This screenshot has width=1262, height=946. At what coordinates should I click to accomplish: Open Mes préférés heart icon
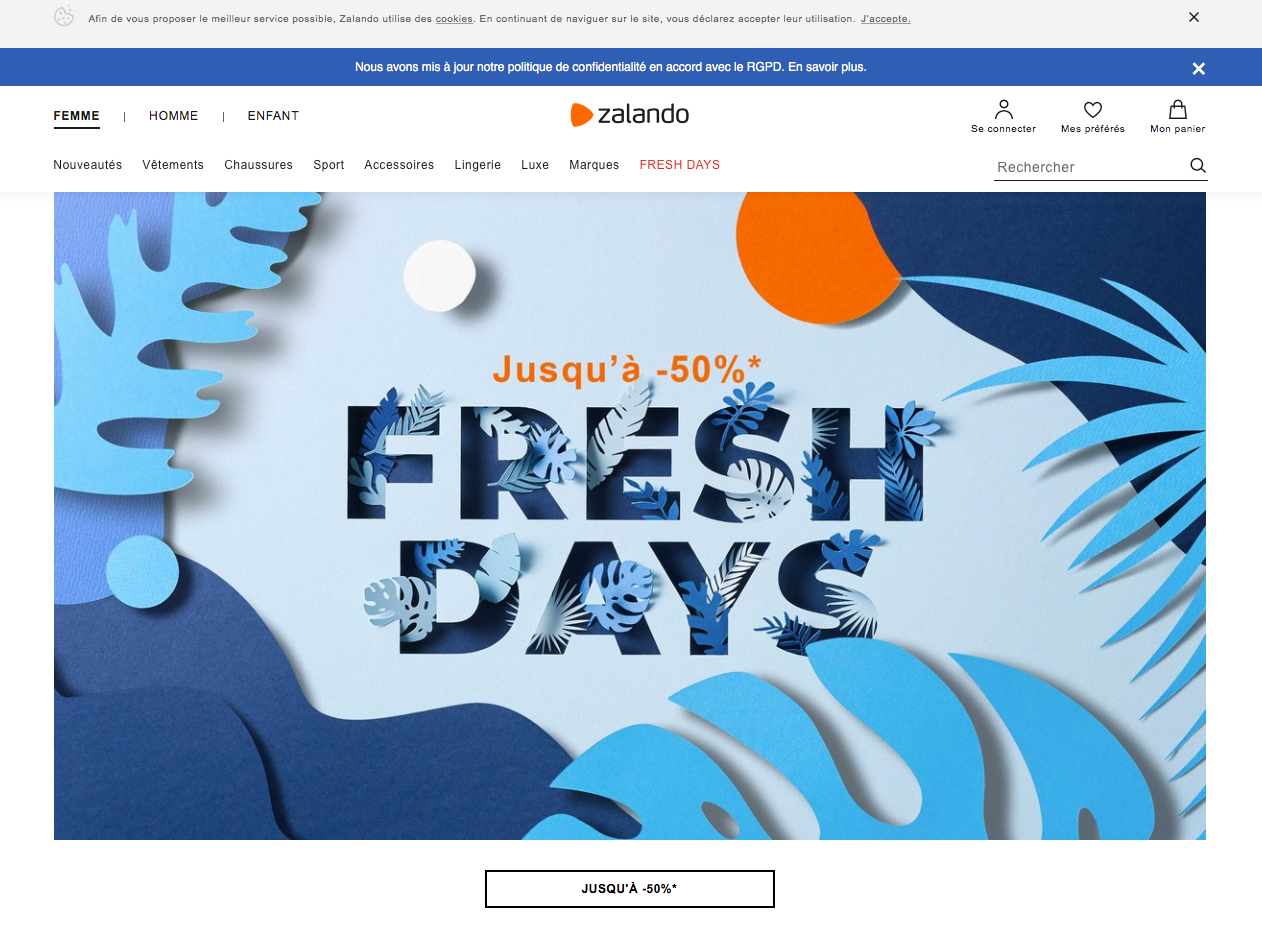[1093, 109]
